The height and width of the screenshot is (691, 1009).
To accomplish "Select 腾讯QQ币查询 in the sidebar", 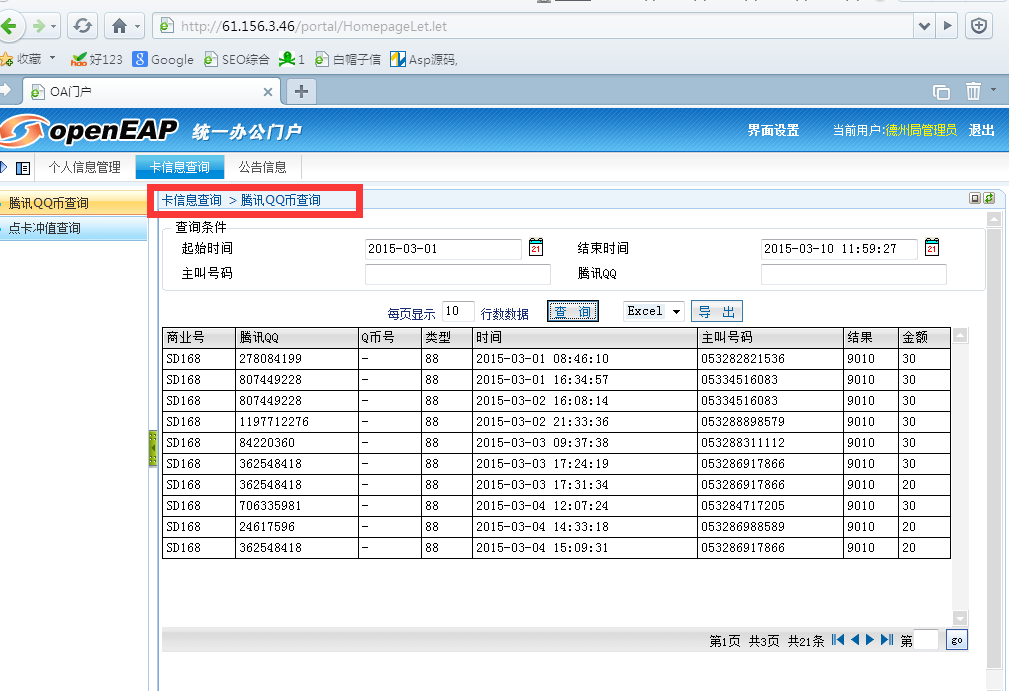I will (x=73, y=203).
